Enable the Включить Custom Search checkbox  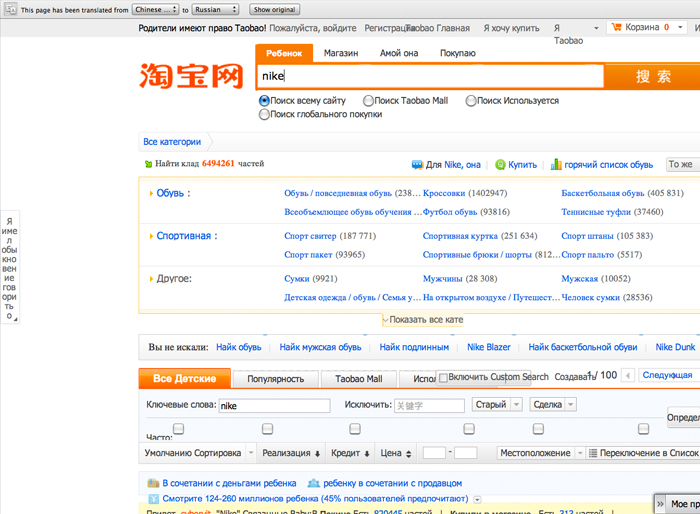[x=443, y=378]
